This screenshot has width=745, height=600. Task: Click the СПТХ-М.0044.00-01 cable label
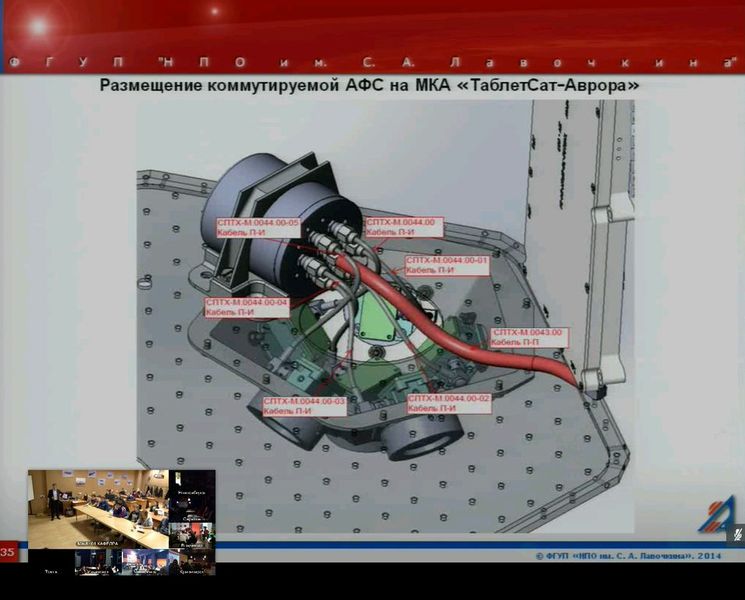[447, 265]
